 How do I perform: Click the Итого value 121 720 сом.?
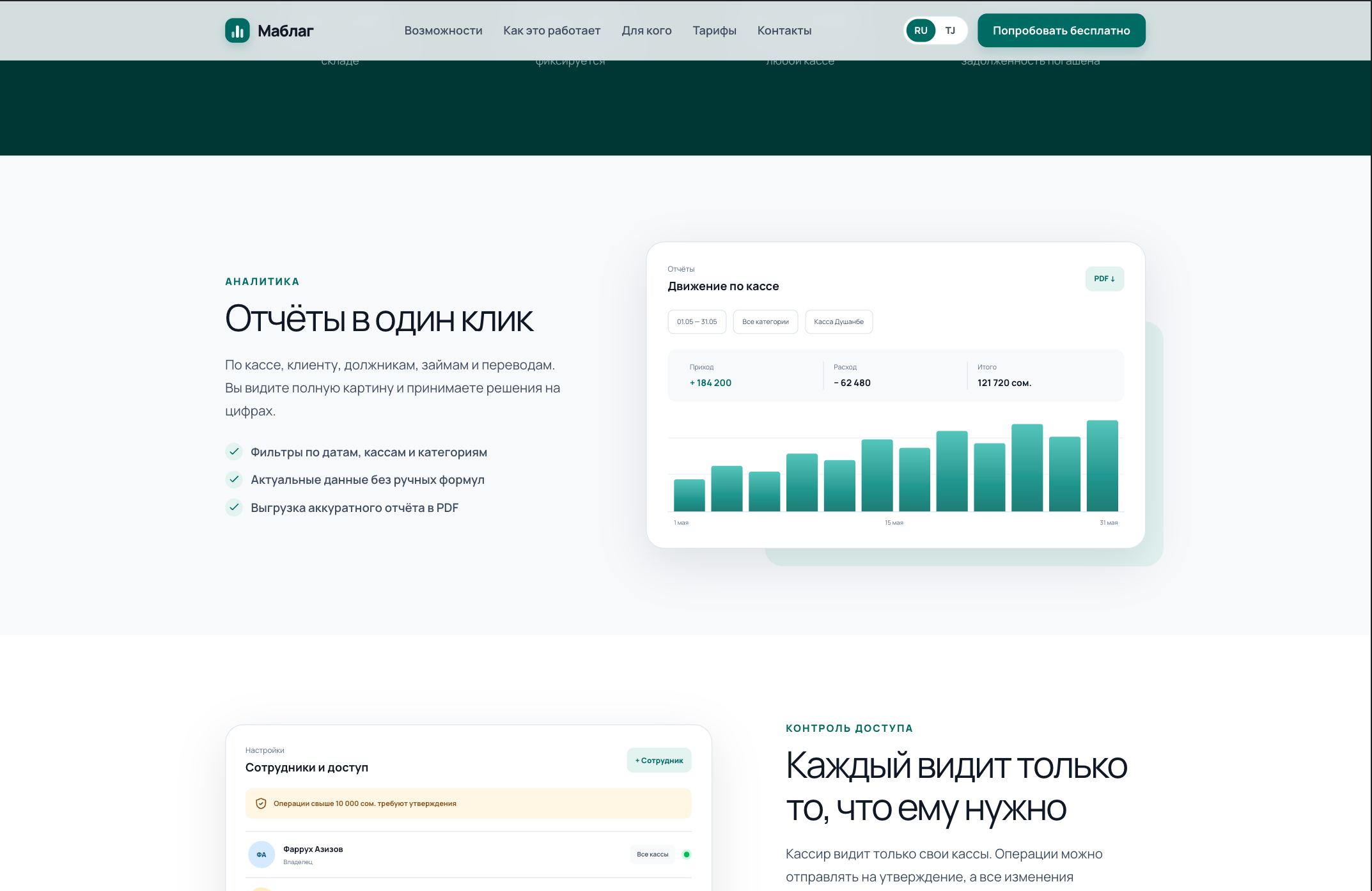click(x=1004, y=383)
